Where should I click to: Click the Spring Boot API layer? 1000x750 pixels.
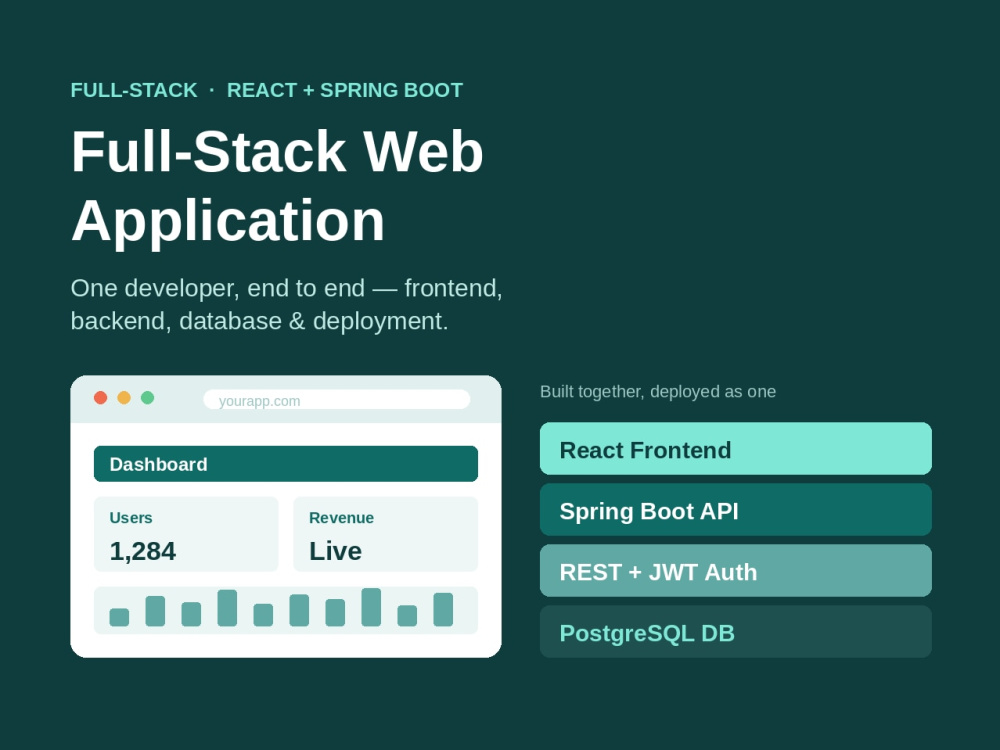[736, 510]
